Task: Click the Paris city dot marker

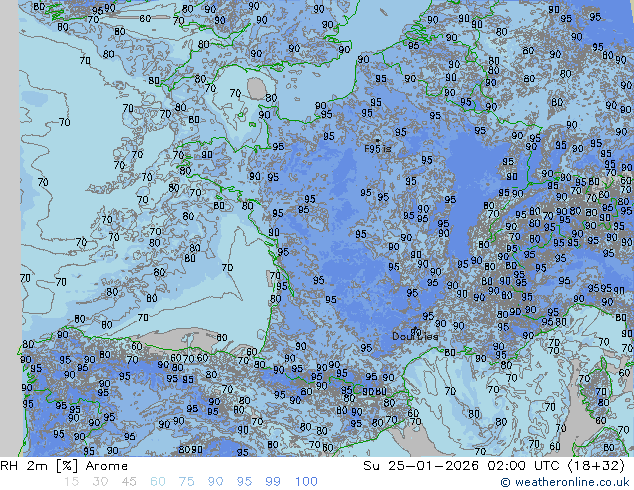Action: (378, 141)
